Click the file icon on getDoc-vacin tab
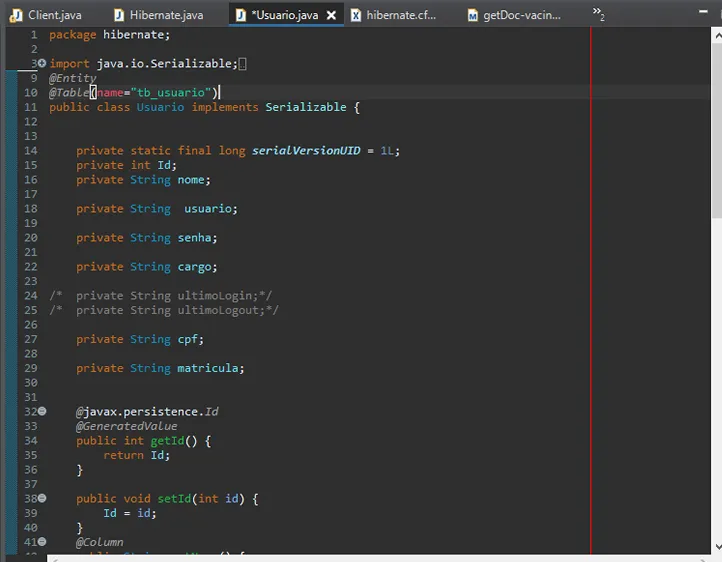Screen dimensions: 722x562 tap(472, 15)
